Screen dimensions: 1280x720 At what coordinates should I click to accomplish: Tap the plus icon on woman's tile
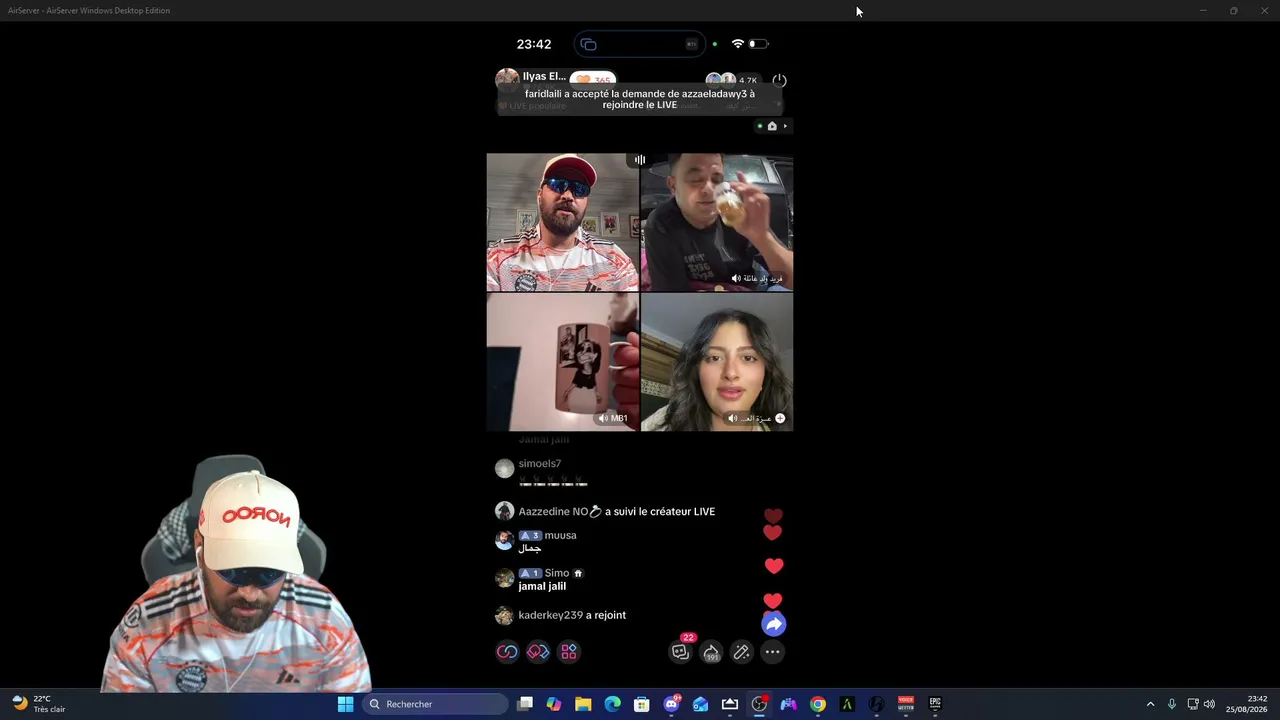click(780, 418)
